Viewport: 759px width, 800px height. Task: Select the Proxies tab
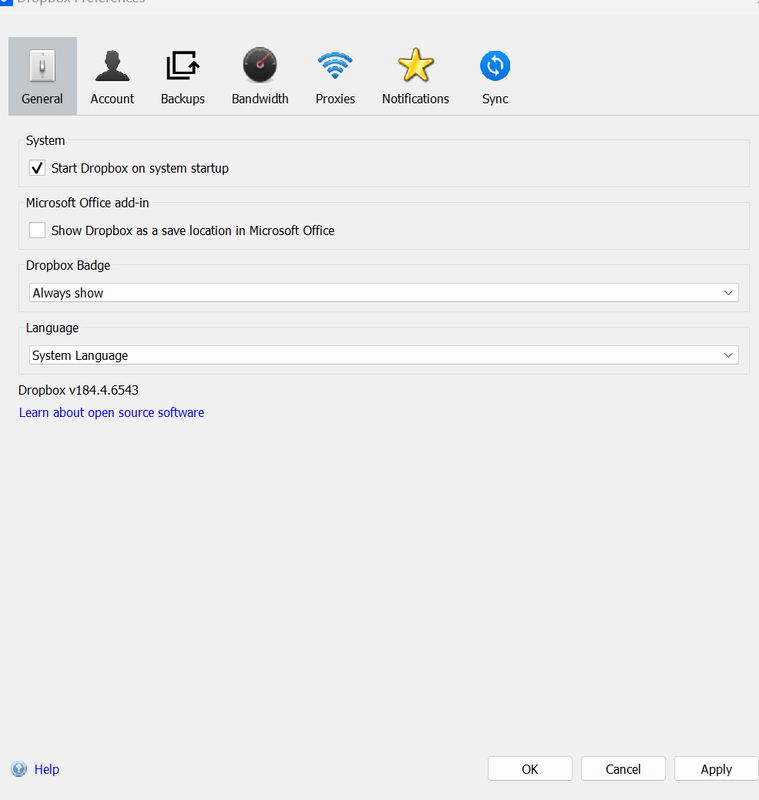tap(335, 76)
